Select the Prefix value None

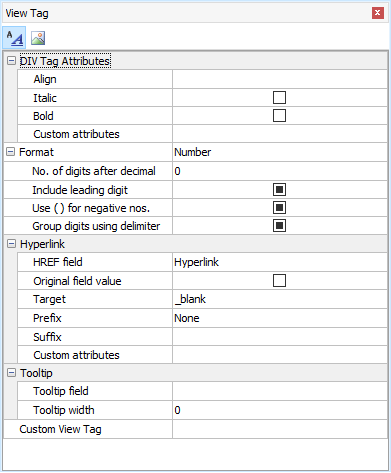click(x=280, y=318)
